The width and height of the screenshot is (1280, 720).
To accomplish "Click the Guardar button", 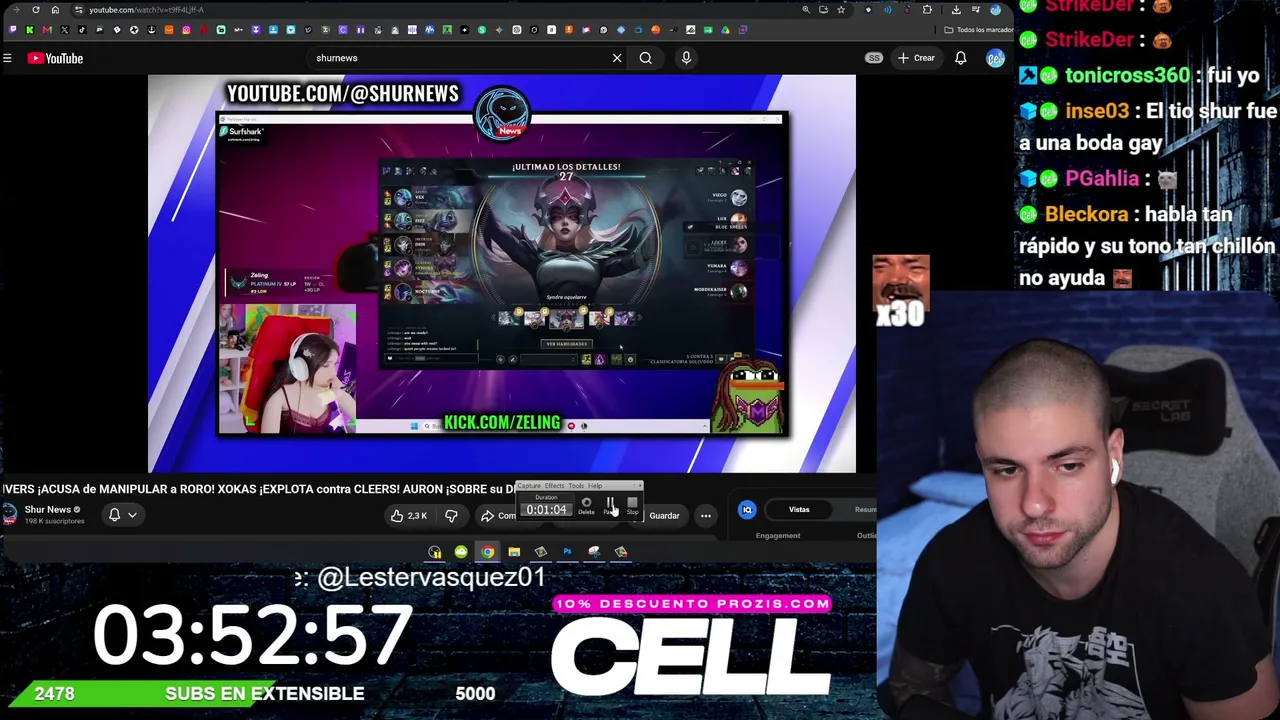I will point(664,516).
